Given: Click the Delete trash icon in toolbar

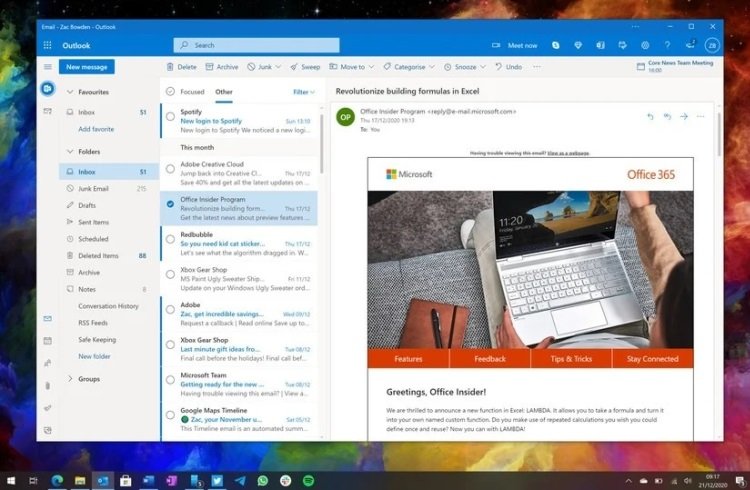Looking at the screenshot, I should click(170, 67).
